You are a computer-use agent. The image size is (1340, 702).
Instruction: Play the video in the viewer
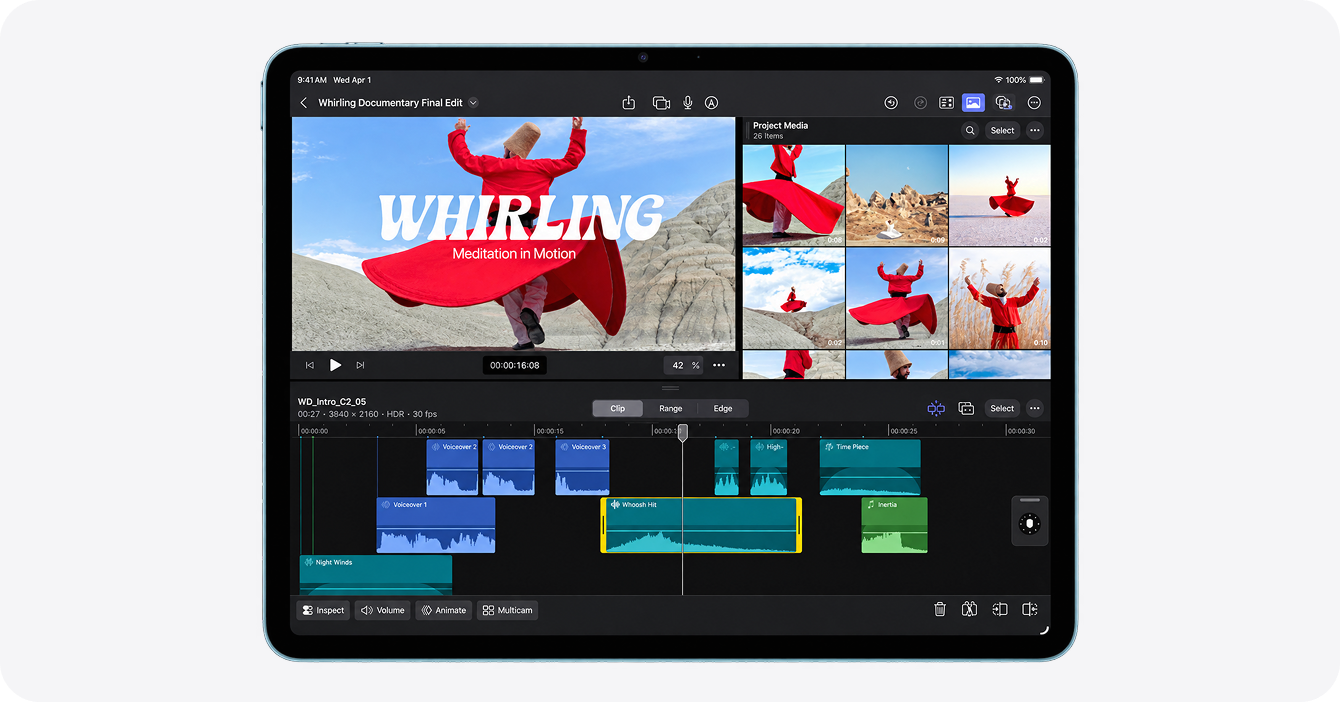click(x=335, y=365)
